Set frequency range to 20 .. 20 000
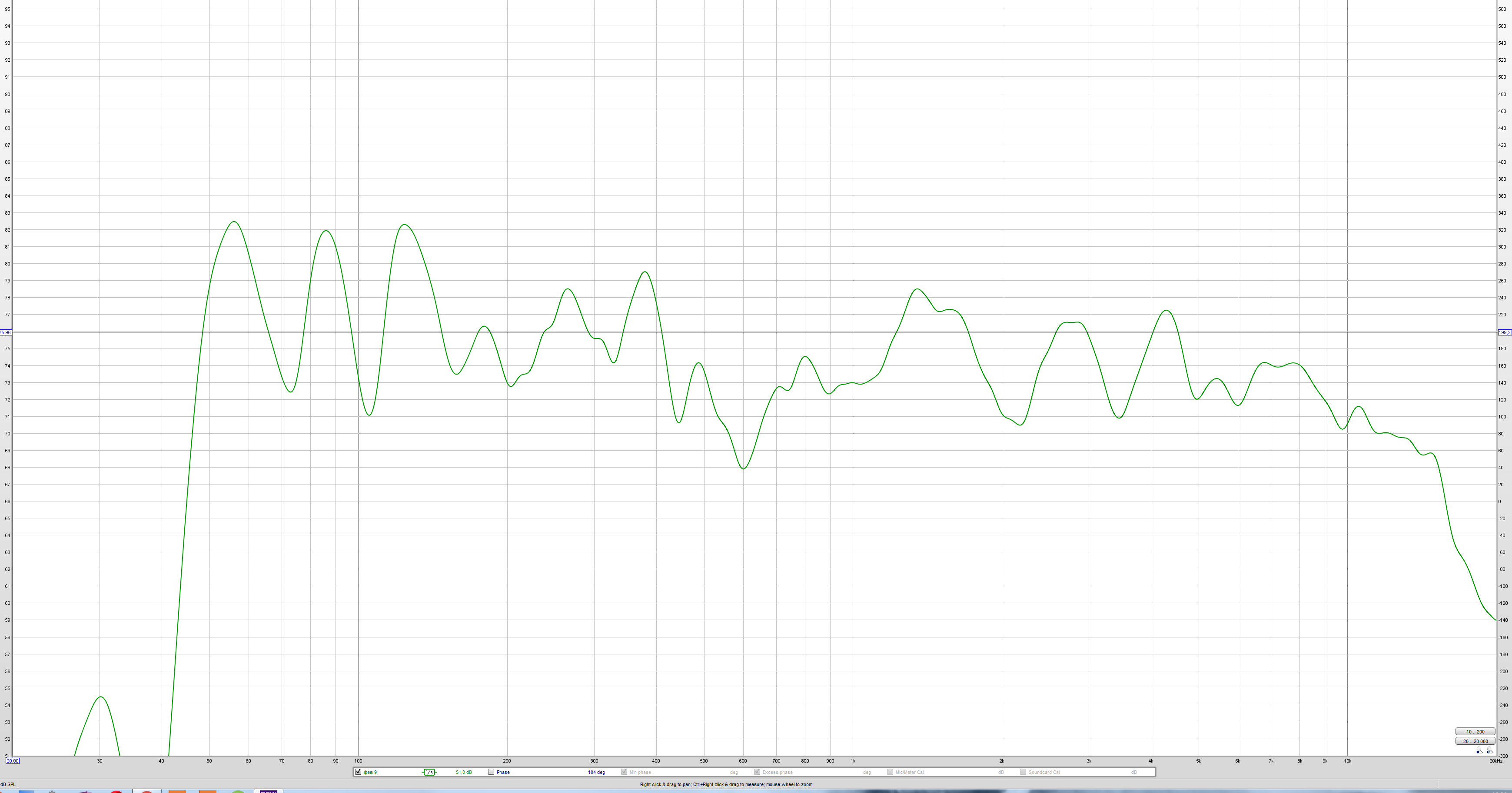 [x=1475, y=741]
